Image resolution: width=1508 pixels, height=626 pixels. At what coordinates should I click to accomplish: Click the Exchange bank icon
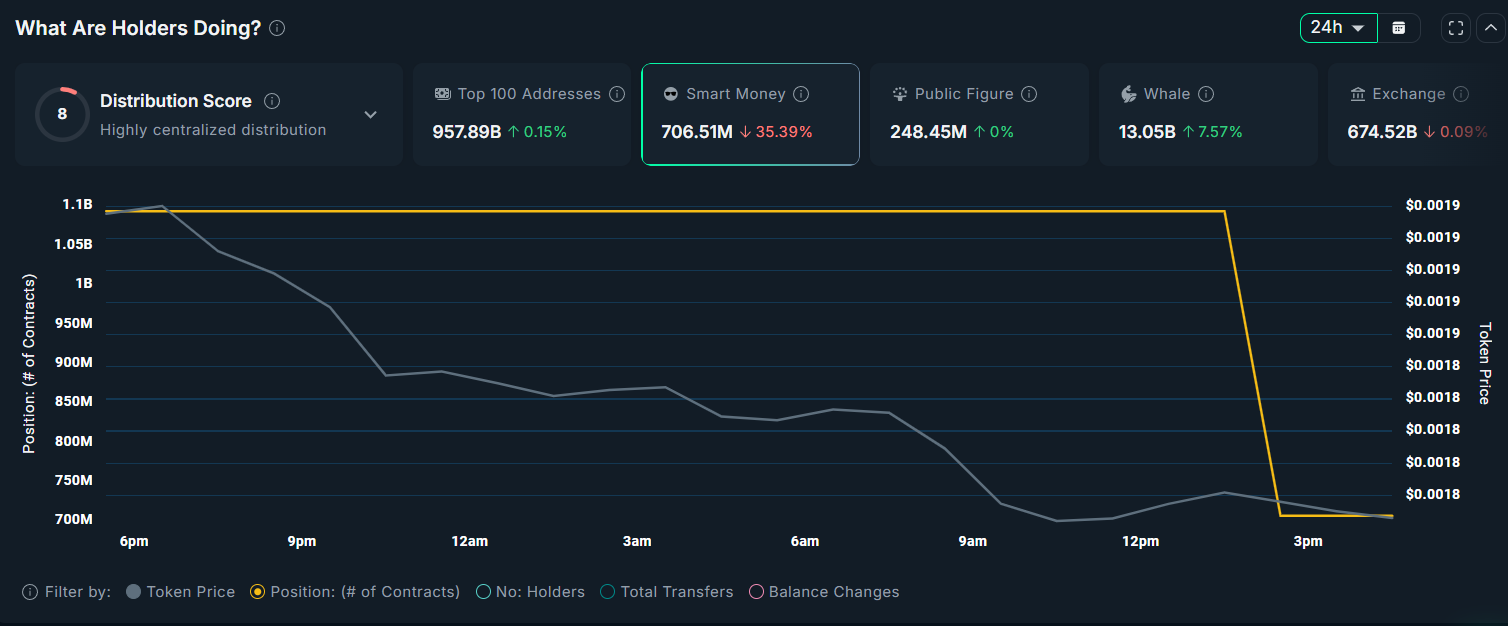(x=1356, y=93)
